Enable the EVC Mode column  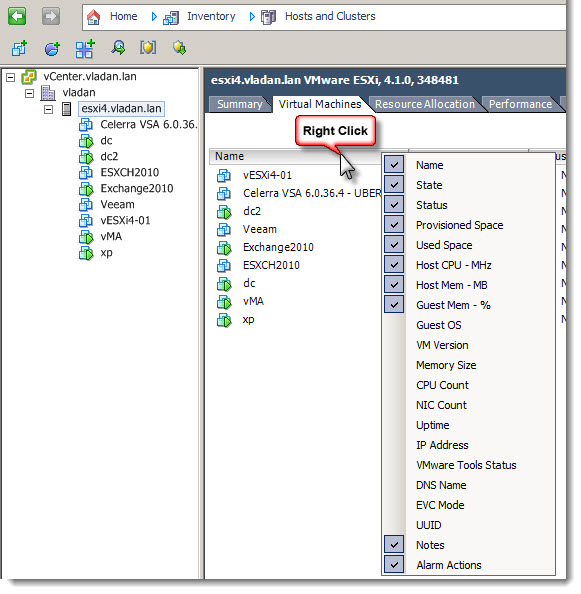tap(440, 505)
